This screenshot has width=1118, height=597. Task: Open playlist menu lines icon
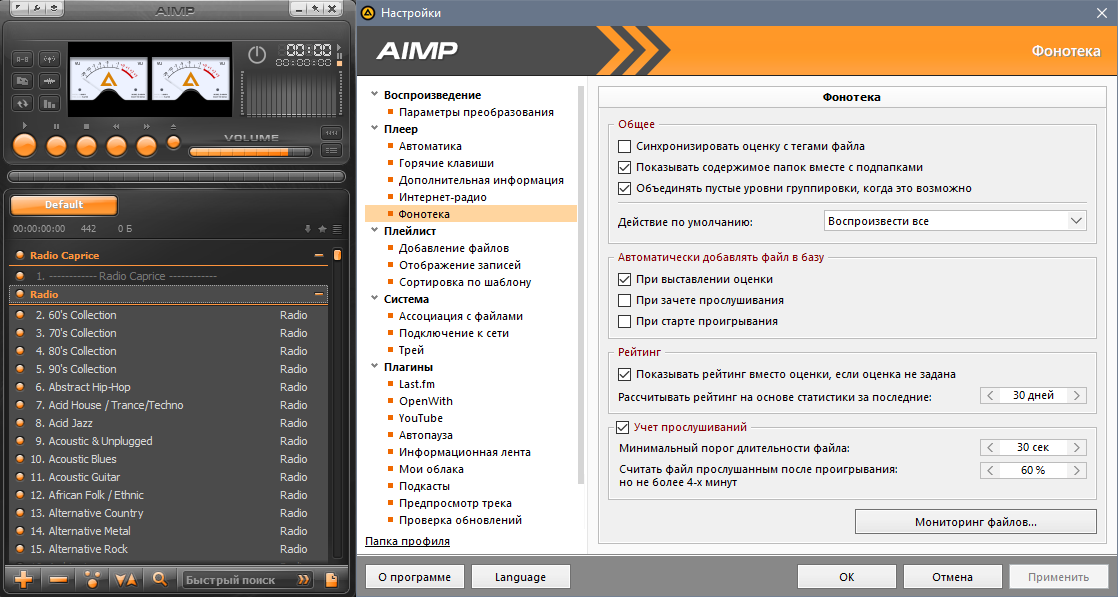pos(337,229)
